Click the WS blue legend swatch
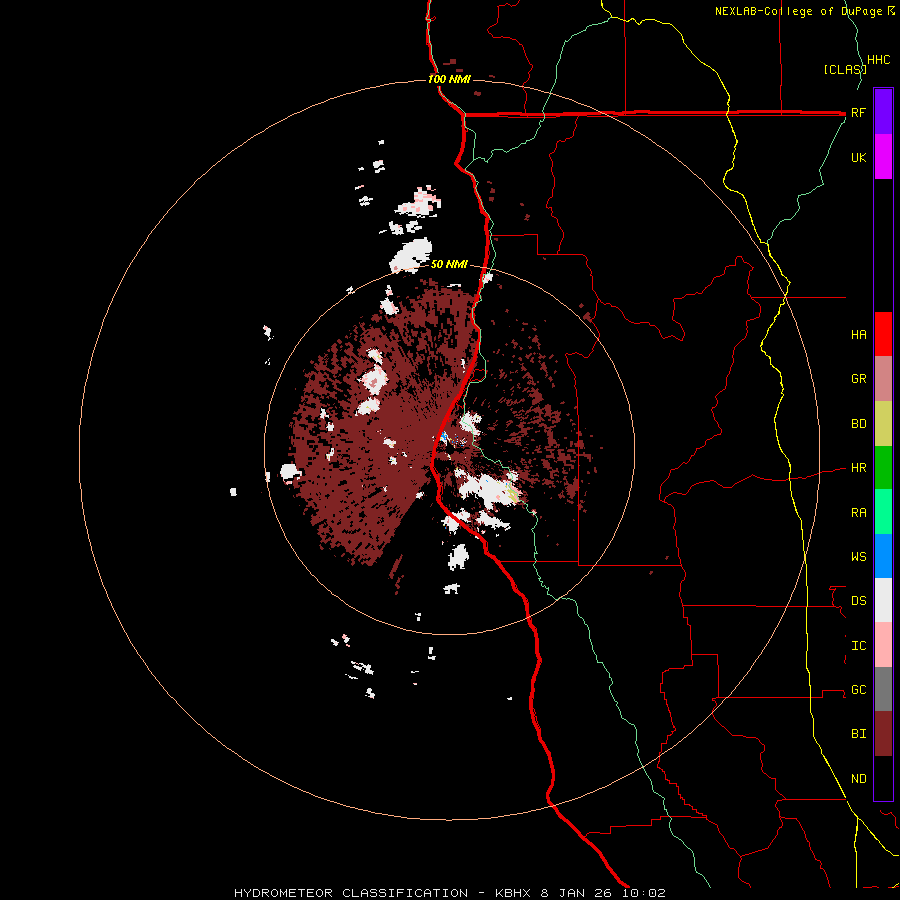Image resolution: width=900 pixels, height=900 pixels. (883, 556)
